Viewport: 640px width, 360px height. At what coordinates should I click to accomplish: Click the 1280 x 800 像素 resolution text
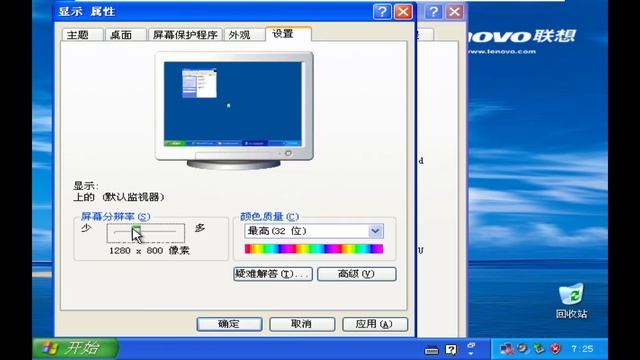click(x=149, y=251)
